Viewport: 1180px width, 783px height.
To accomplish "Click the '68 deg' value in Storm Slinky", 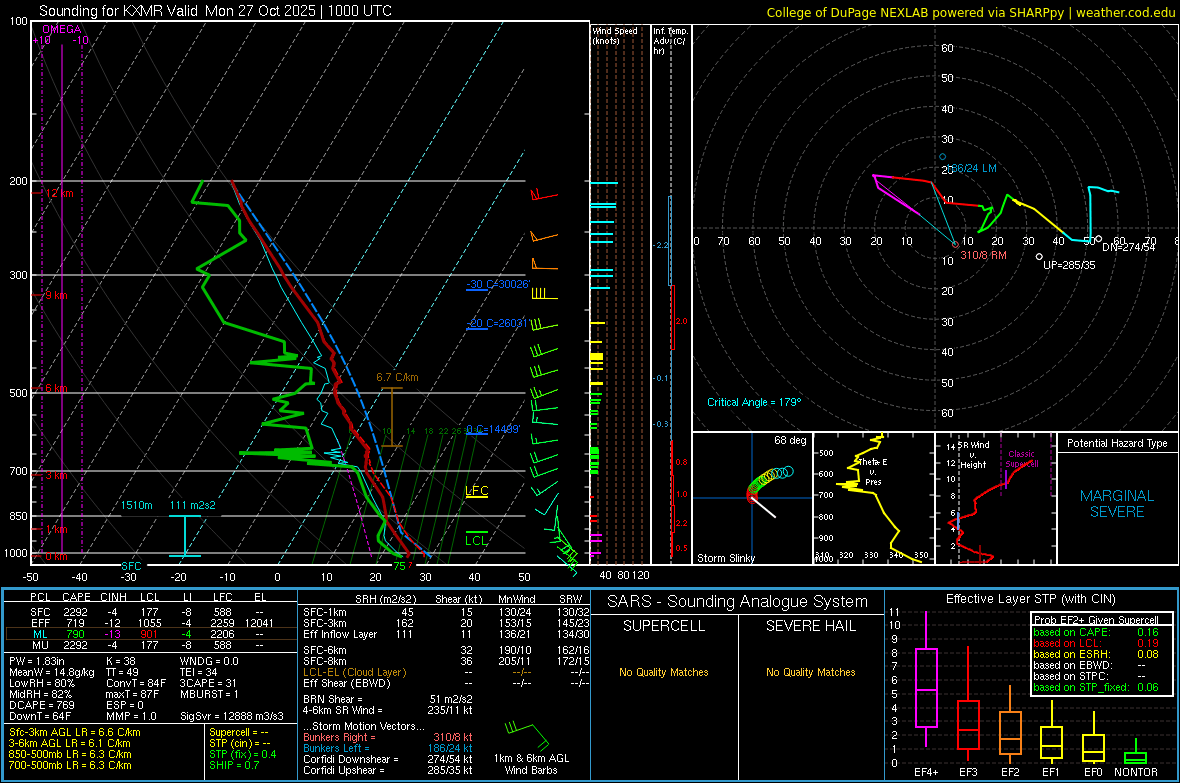I will pyautogui.click(x=790, y=440).
